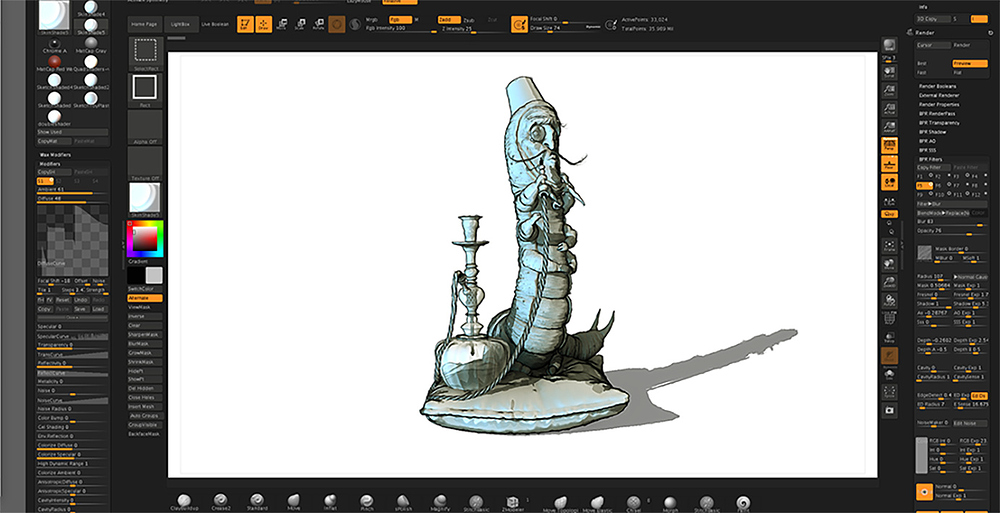Open the BPR RenderPass section
The image size is (1000, 513).
[x=937, y=114]
